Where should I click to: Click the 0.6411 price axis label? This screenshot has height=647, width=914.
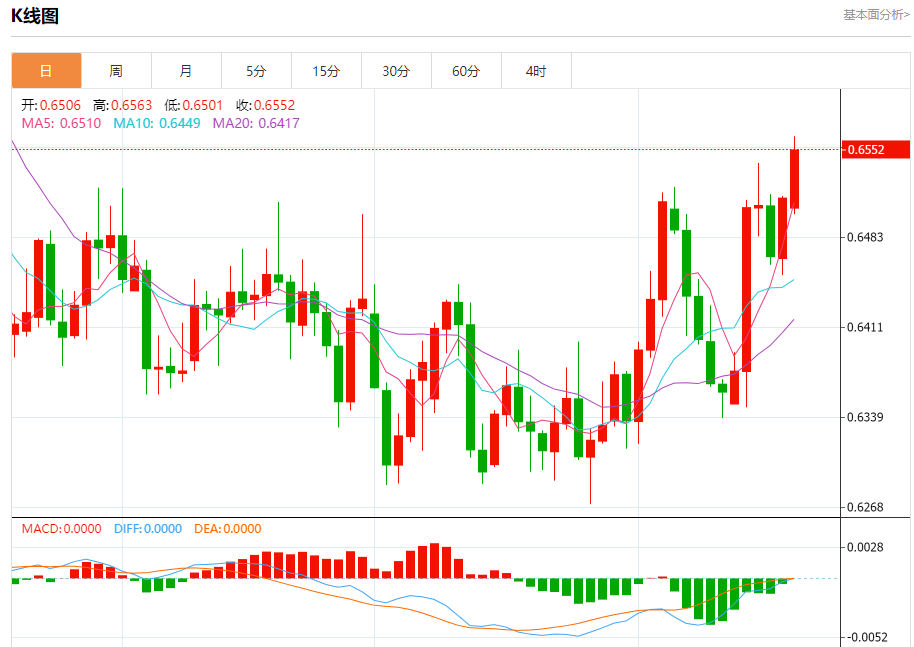[865, 327]
